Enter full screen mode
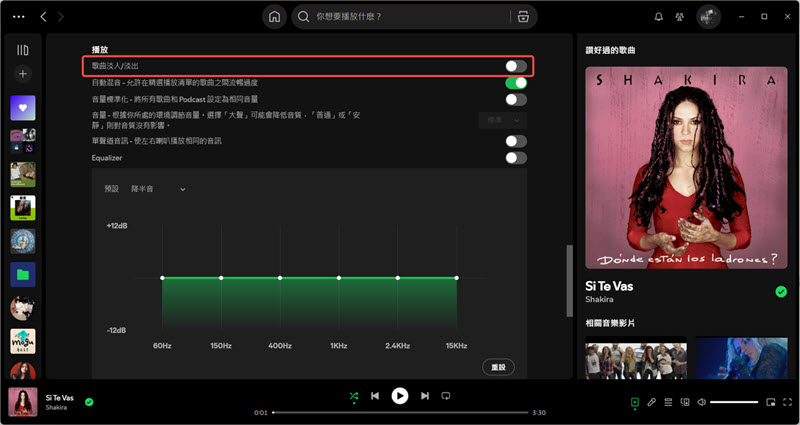This screenshot has width=800, height=425. (787, 403)
